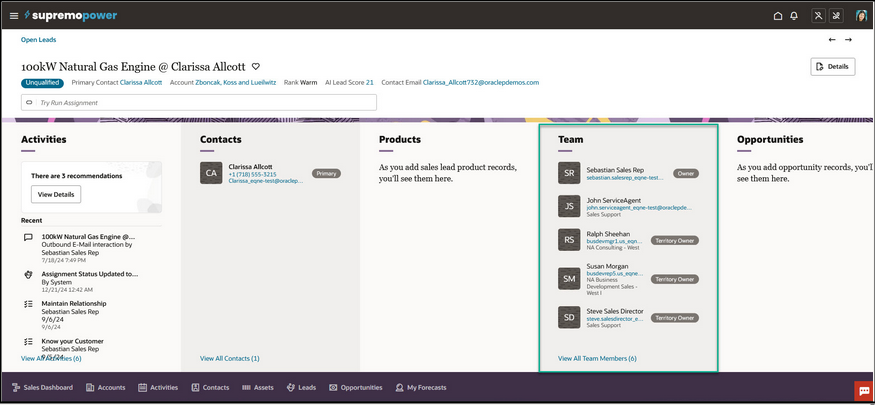Click the contact email address link

pos(481,83)
